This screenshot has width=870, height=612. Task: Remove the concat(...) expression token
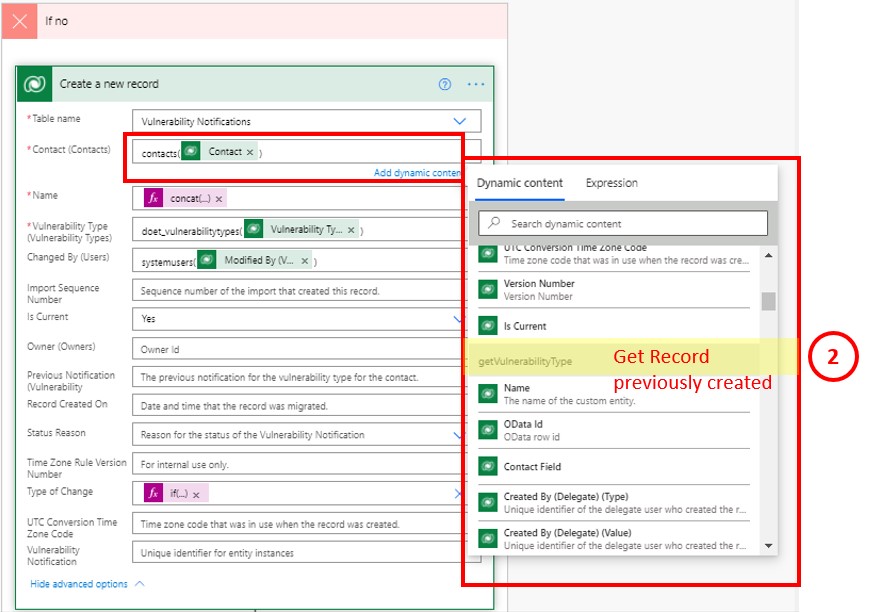[x=219, y=198]
